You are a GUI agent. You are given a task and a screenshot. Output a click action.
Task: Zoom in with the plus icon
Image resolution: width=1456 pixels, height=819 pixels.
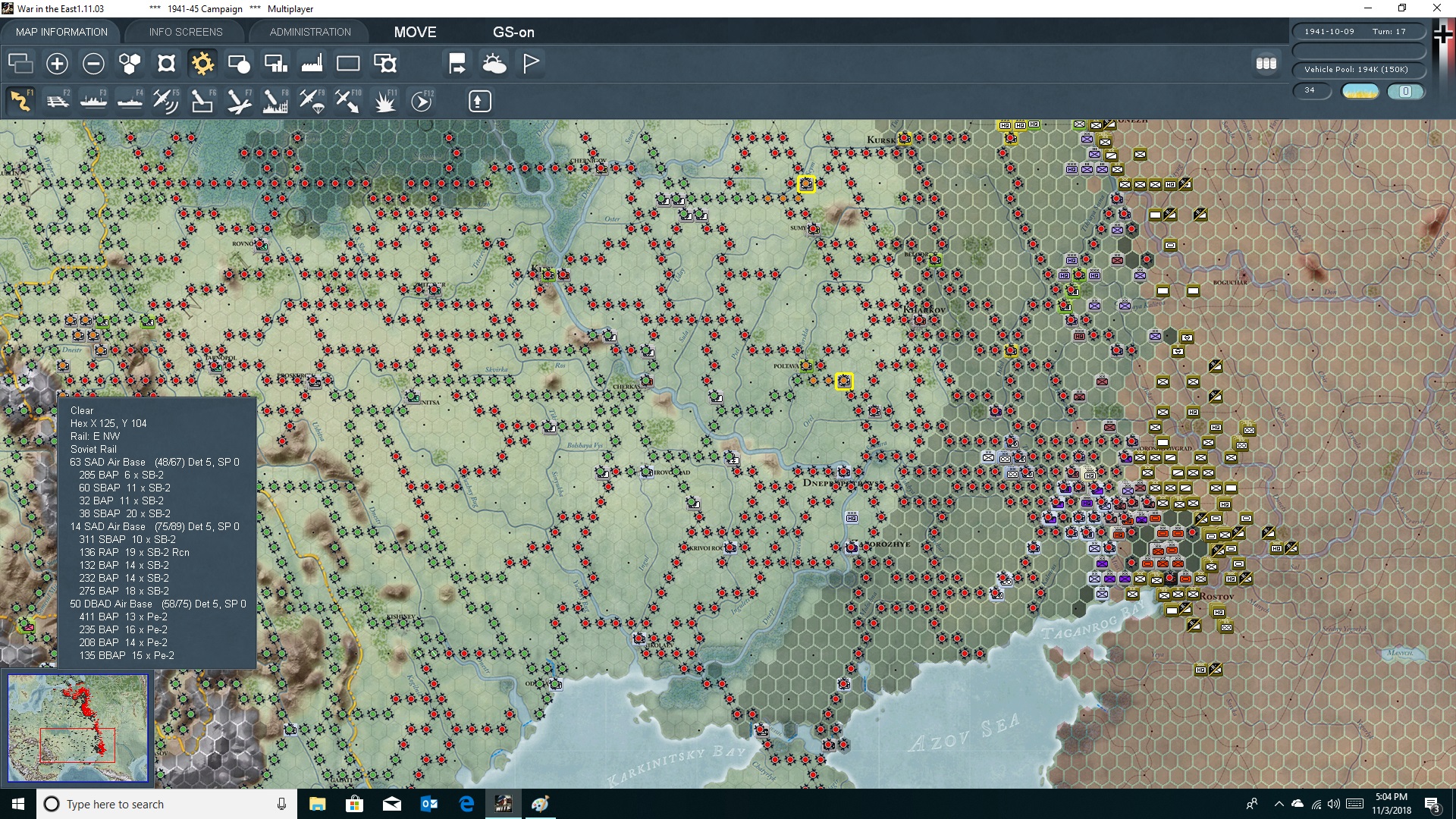57,63
